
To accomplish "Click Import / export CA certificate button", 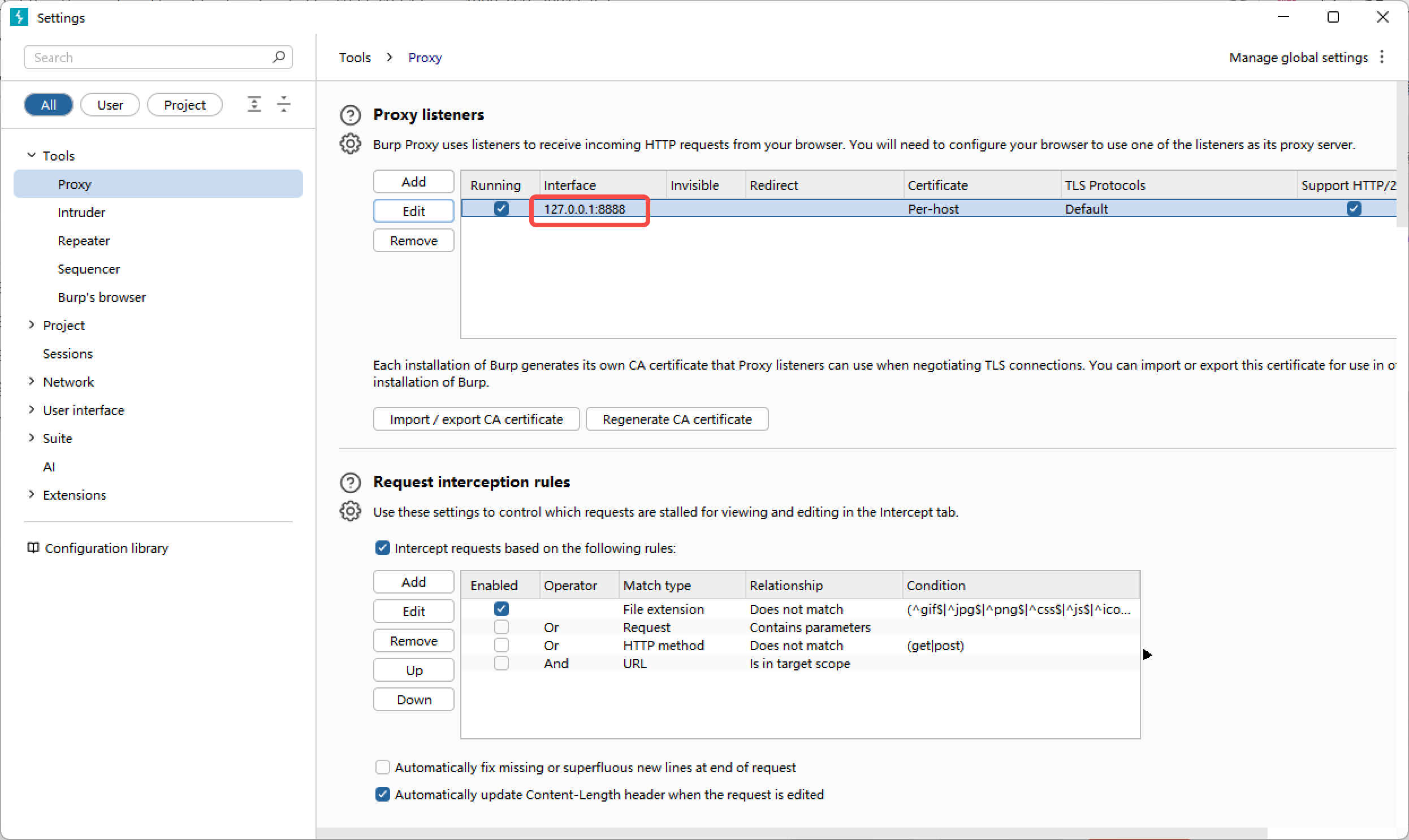I will [x=476, y=419].
